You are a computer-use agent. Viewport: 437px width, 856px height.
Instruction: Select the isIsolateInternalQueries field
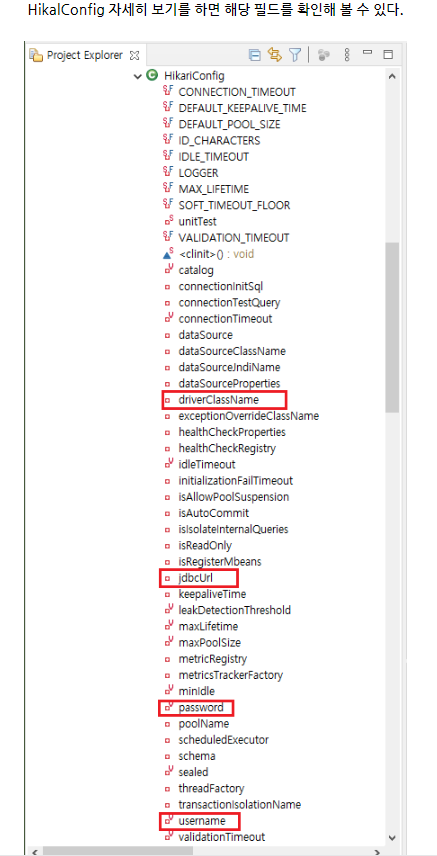[233, 530]
